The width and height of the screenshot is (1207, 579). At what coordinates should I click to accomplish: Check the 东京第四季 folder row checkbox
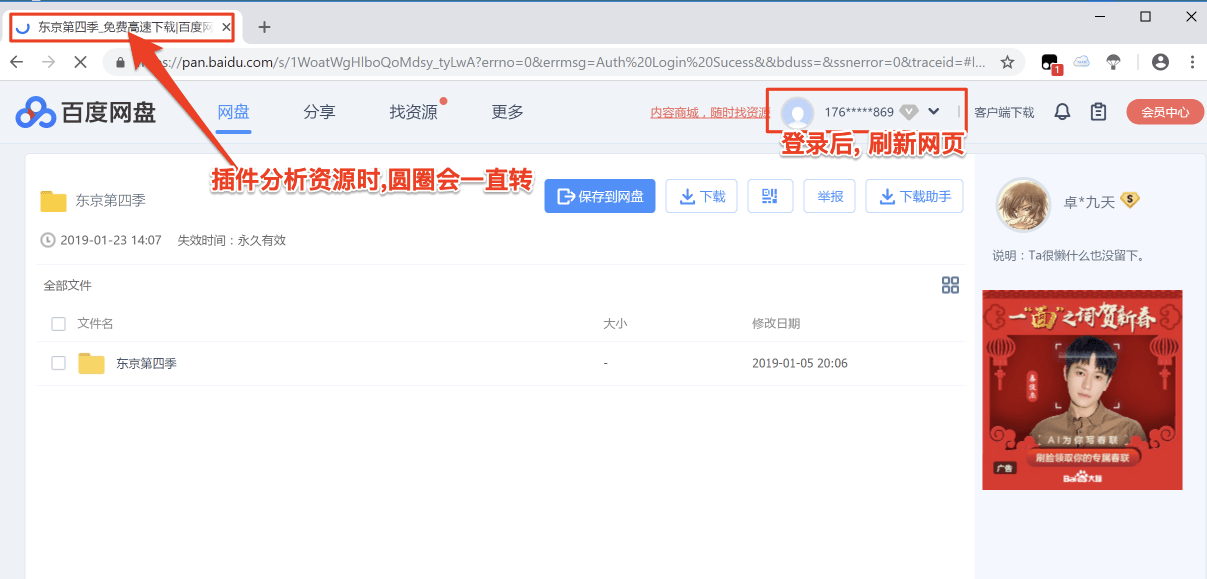(58, 363)
